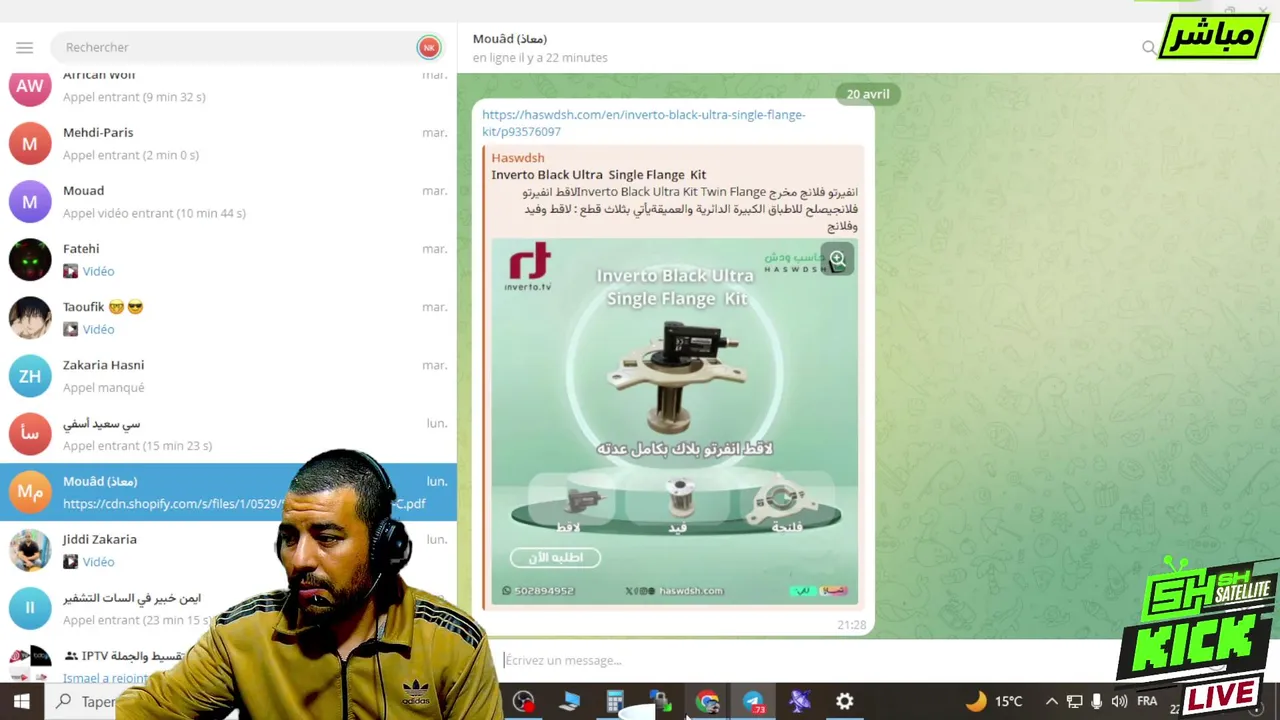1280x720 pixels.
Task: Open the Telegram hamburger menu
Action: [25, 47]
